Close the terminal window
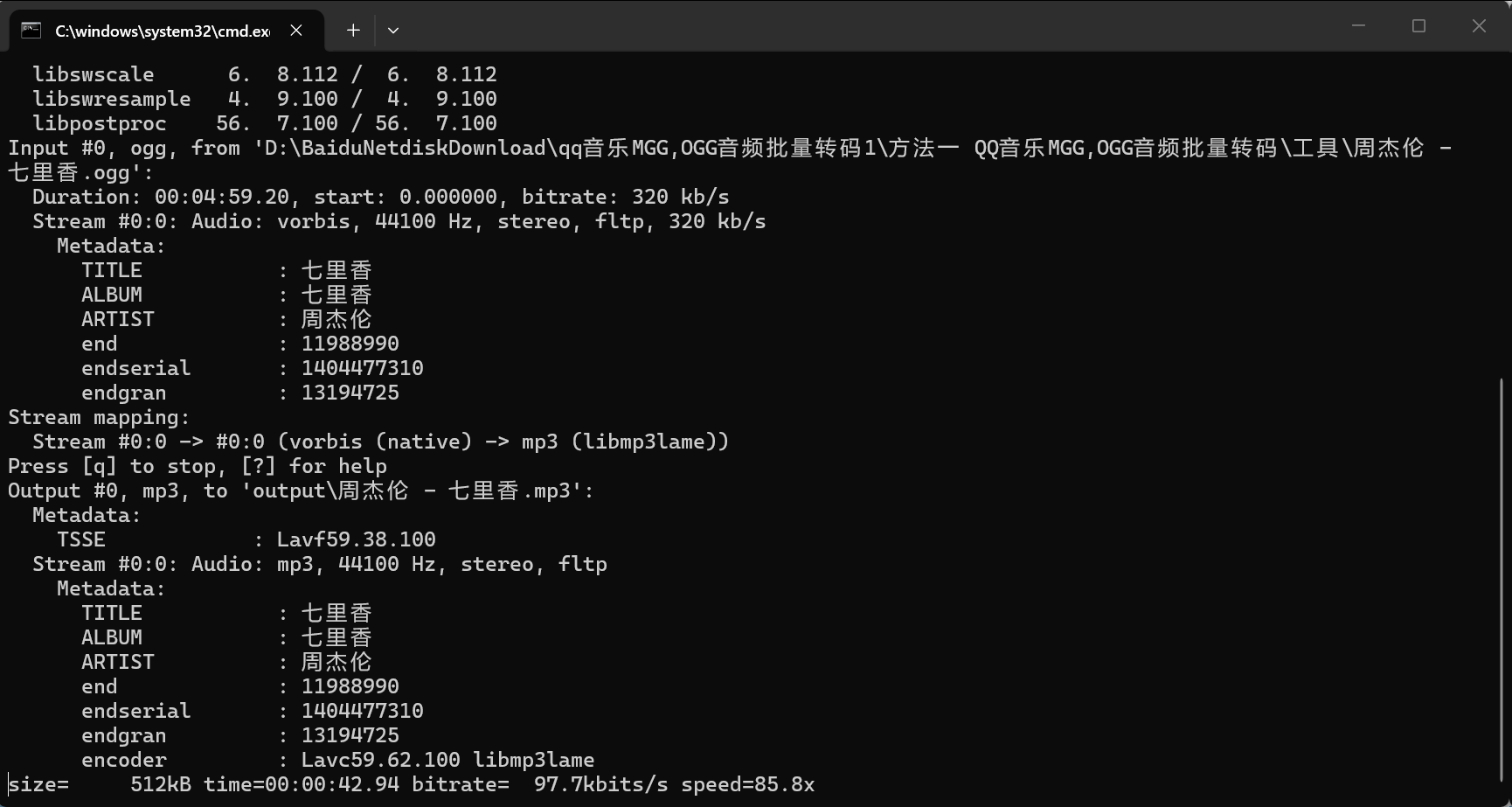Image resolution: width=1512 pixels, height=807 pixels. coord(1479,26)
